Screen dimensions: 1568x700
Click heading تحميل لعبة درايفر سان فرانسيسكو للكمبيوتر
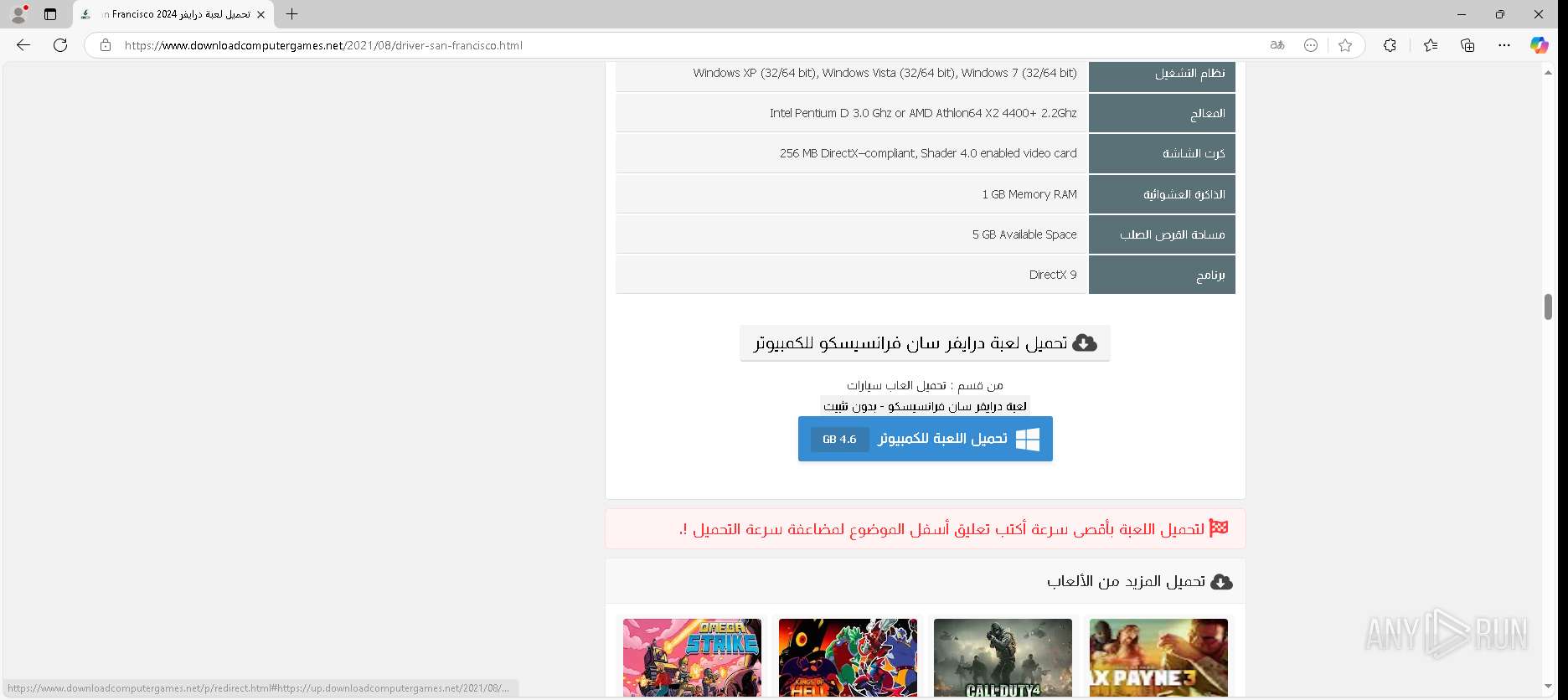coord(910,343)
